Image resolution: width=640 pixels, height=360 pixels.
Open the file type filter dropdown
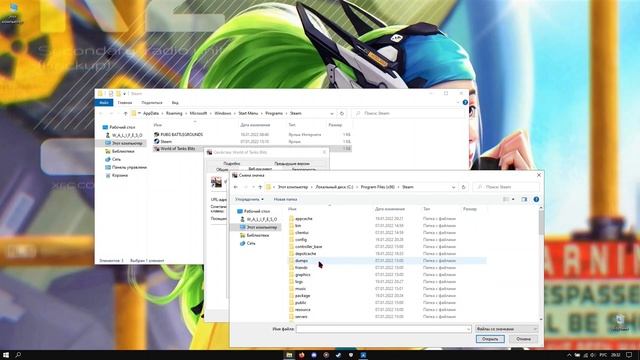click(x=506, y=329)
